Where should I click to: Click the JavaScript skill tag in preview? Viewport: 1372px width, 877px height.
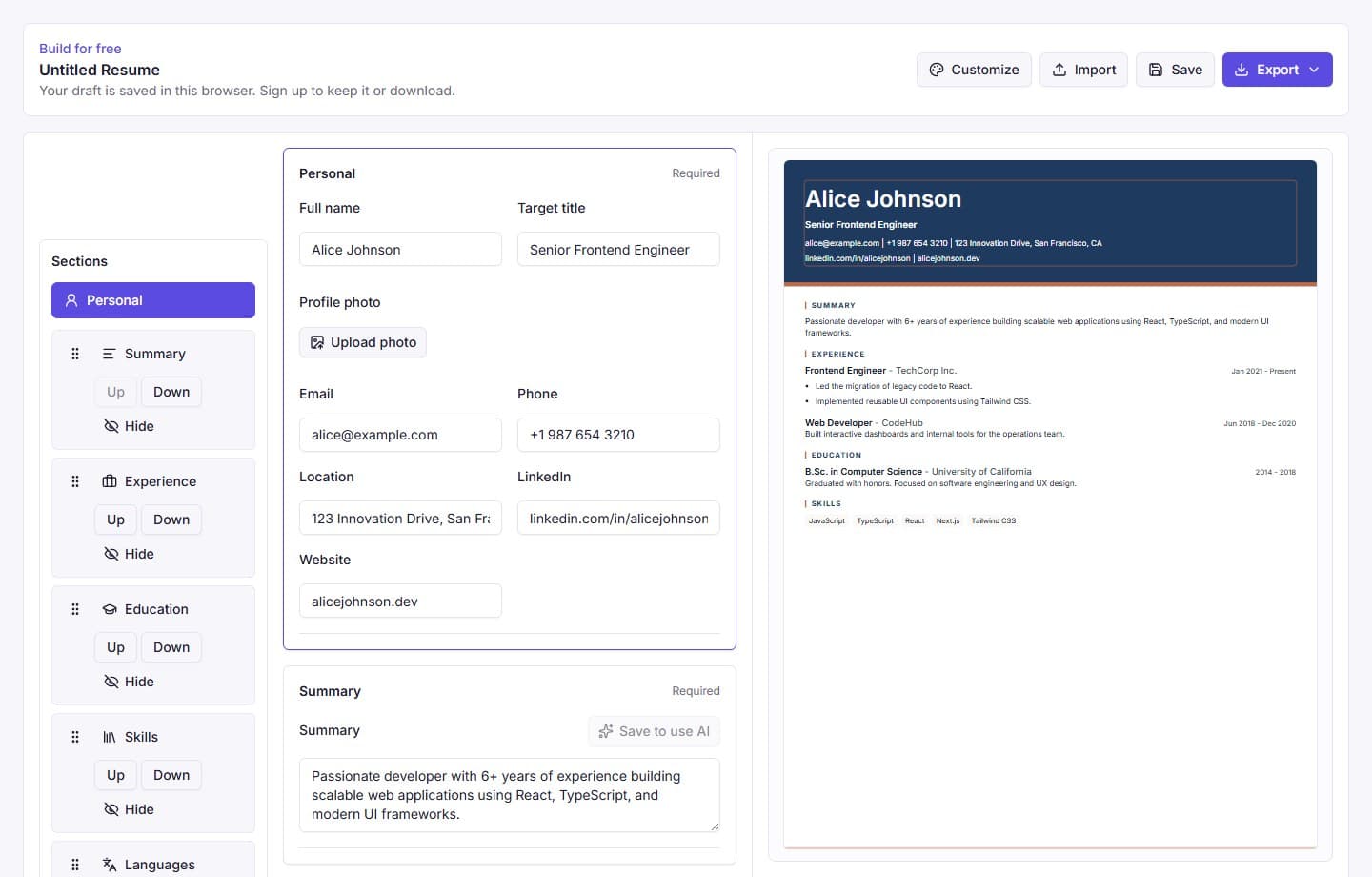(827, 520)
